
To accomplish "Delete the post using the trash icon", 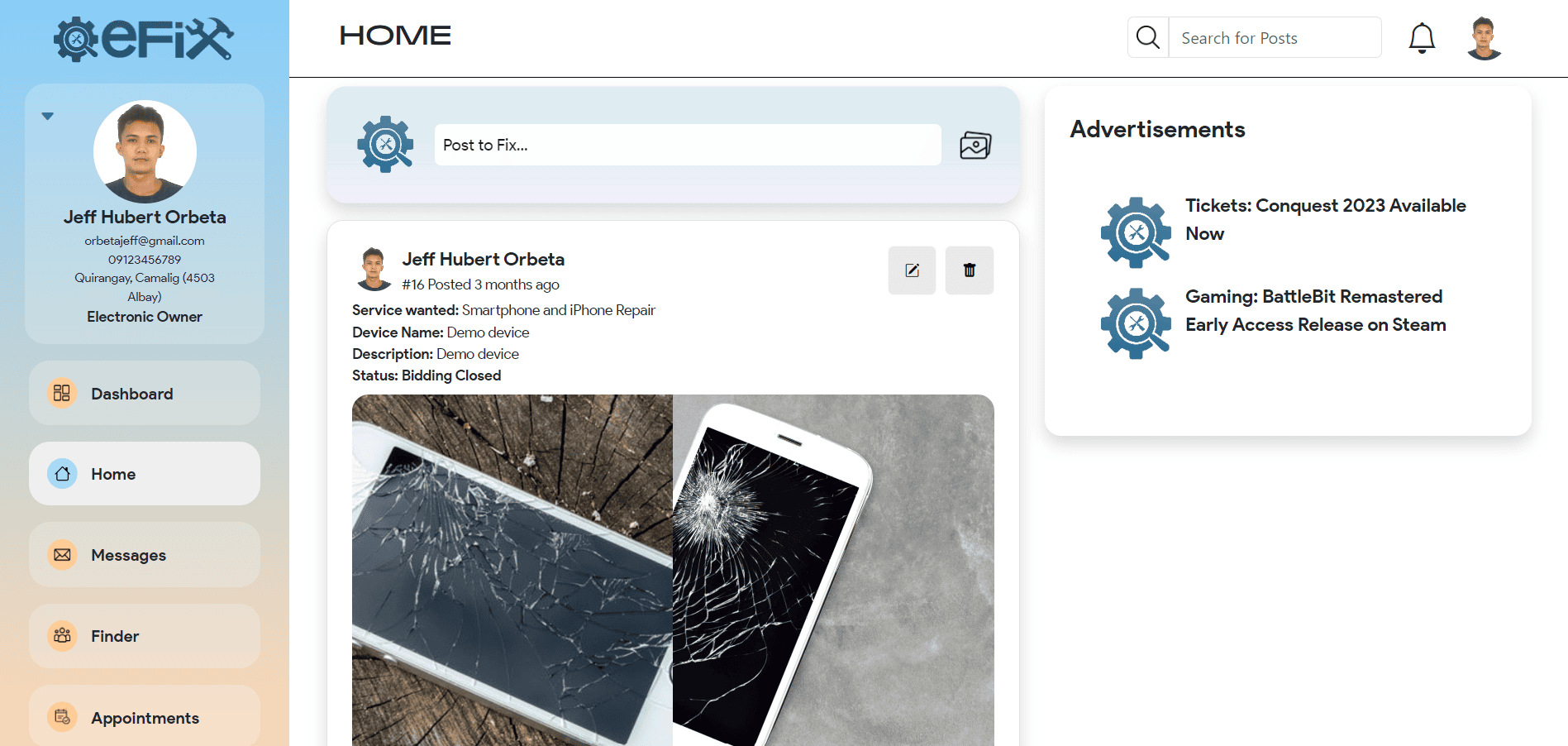I will [970, 270].
